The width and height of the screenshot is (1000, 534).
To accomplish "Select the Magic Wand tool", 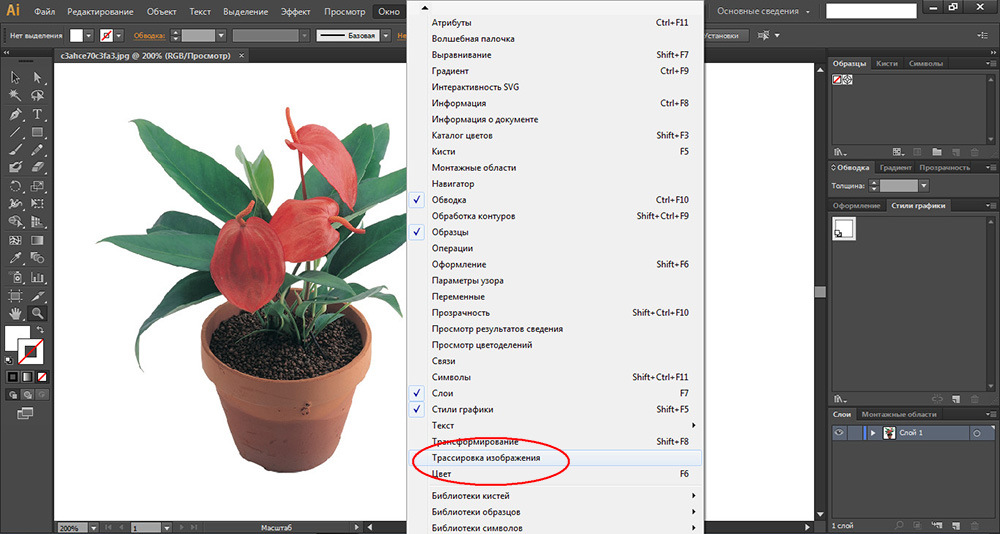I will pyautogui.click(x=16, y=95).
